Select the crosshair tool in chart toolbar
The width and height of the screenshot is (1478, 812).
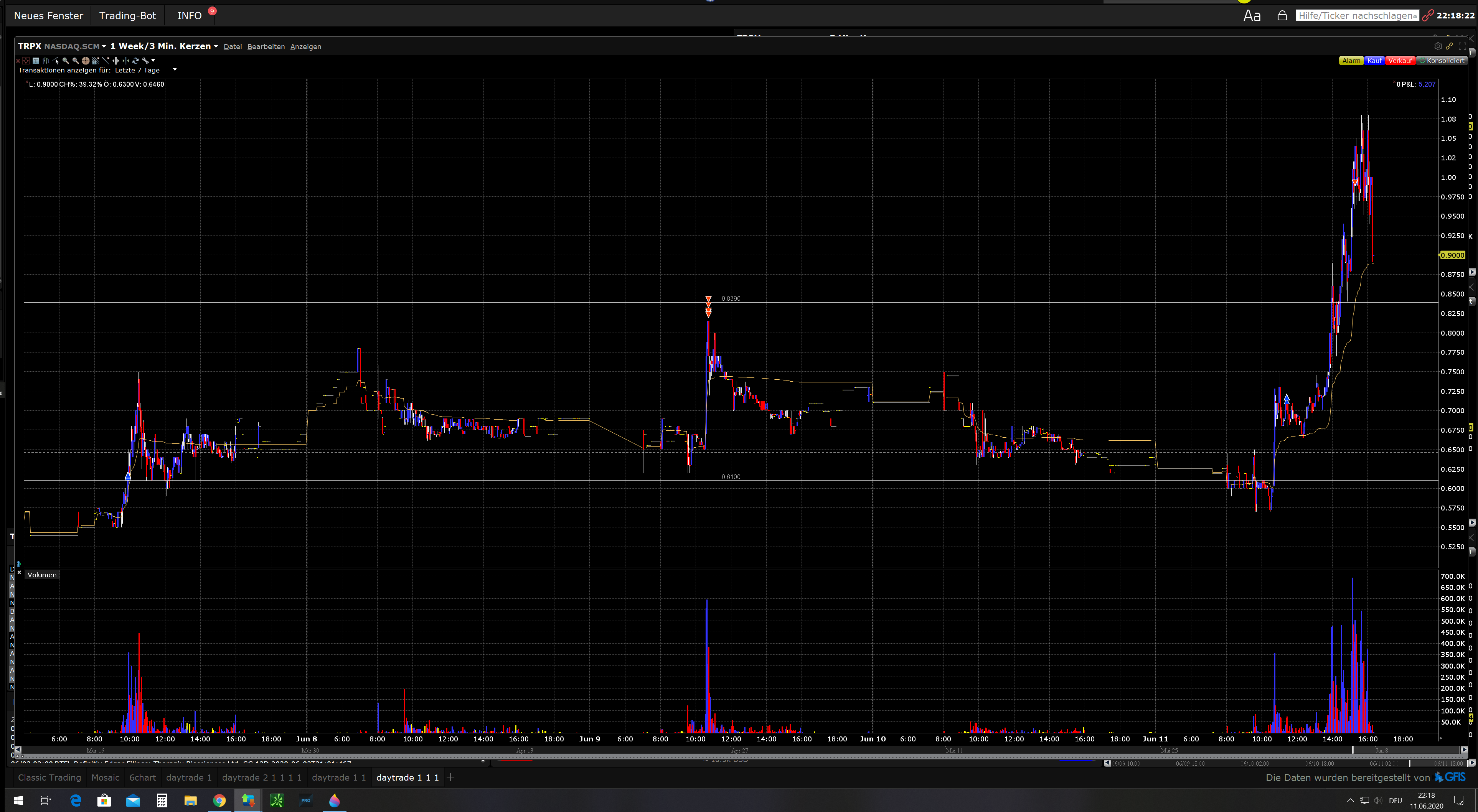[x=86, y=61]
